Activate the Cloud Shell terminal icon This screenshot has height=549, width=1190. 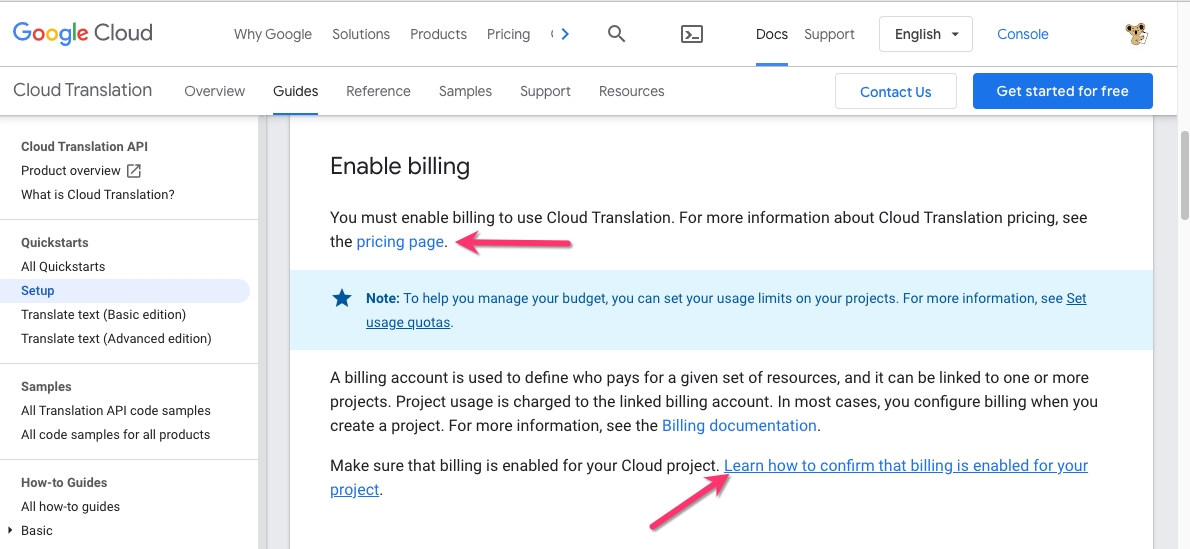click(691, 34)
